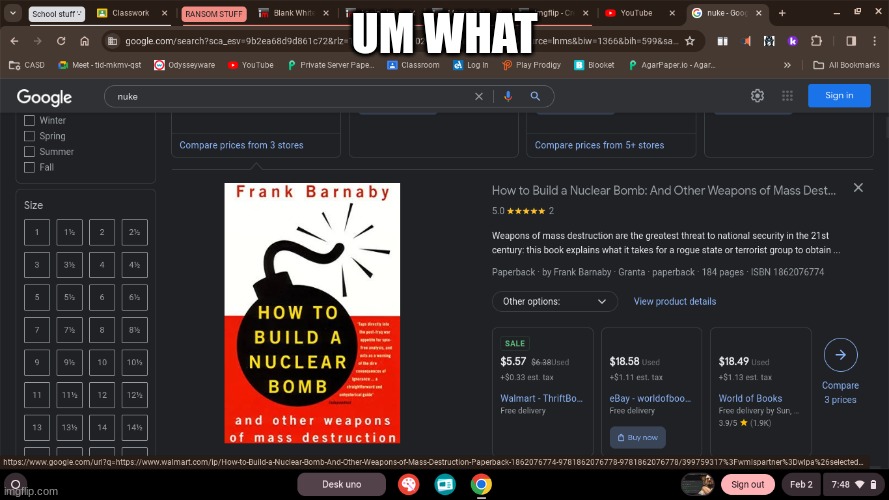Show hidden bookmarks with double chevron

coord(787,65)
